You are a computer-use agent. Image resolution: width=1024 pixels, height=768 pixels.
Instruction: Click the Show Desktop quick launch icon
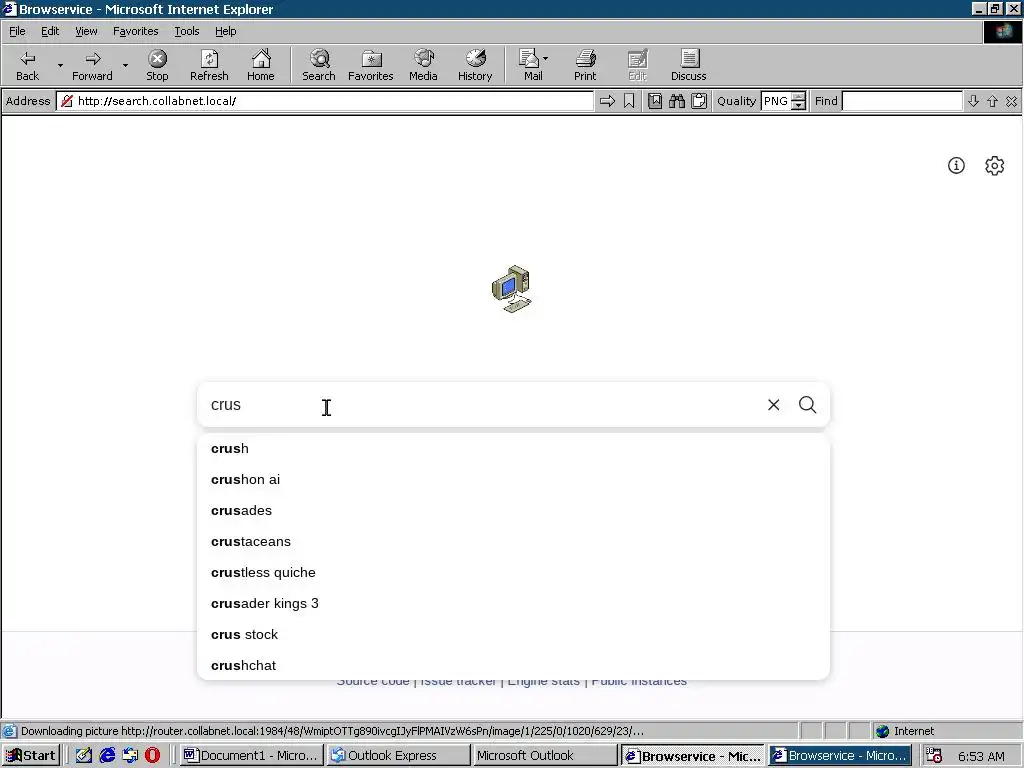click(x=84, y=756)
